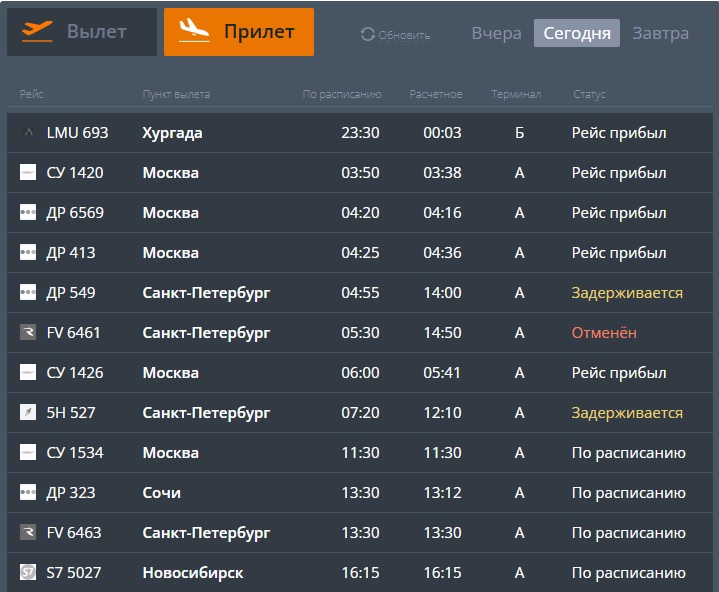Select the Прилет arrivals tab
719x592 pixels.
[239, 32]
